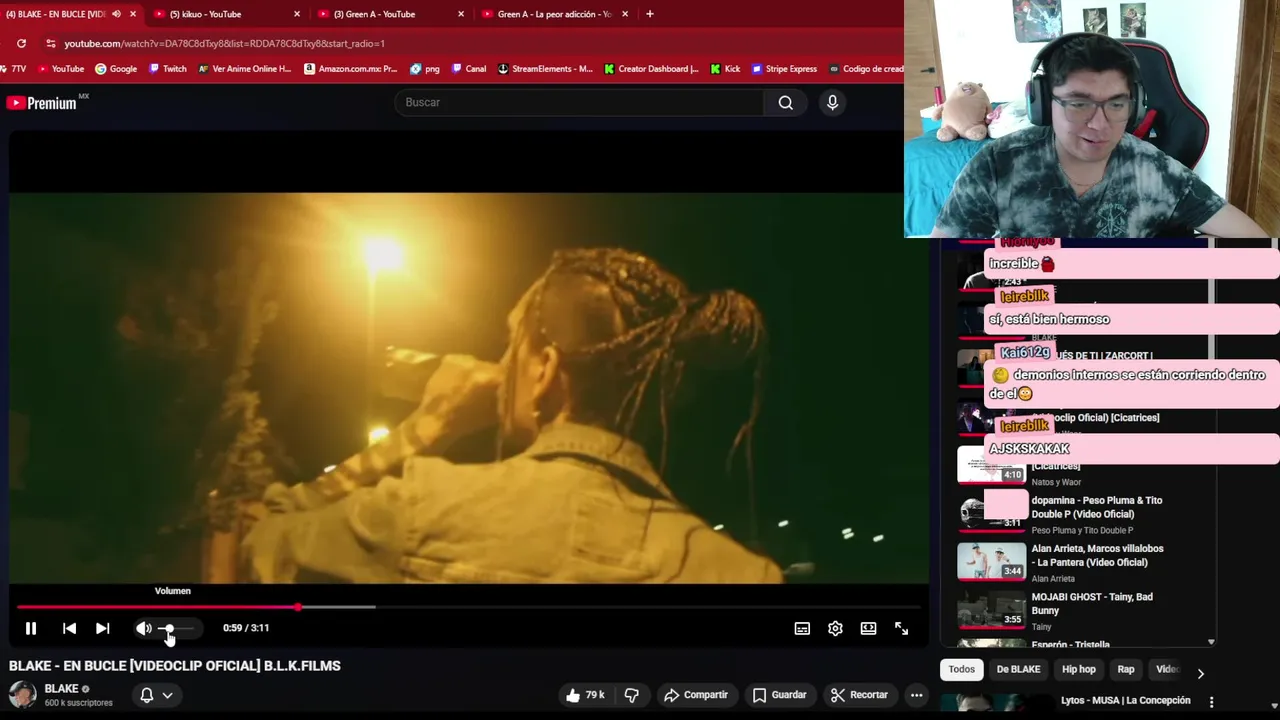Click the Recortar clip button
Viewport: 1280px width, 720px height.
(x=859, y=695)
